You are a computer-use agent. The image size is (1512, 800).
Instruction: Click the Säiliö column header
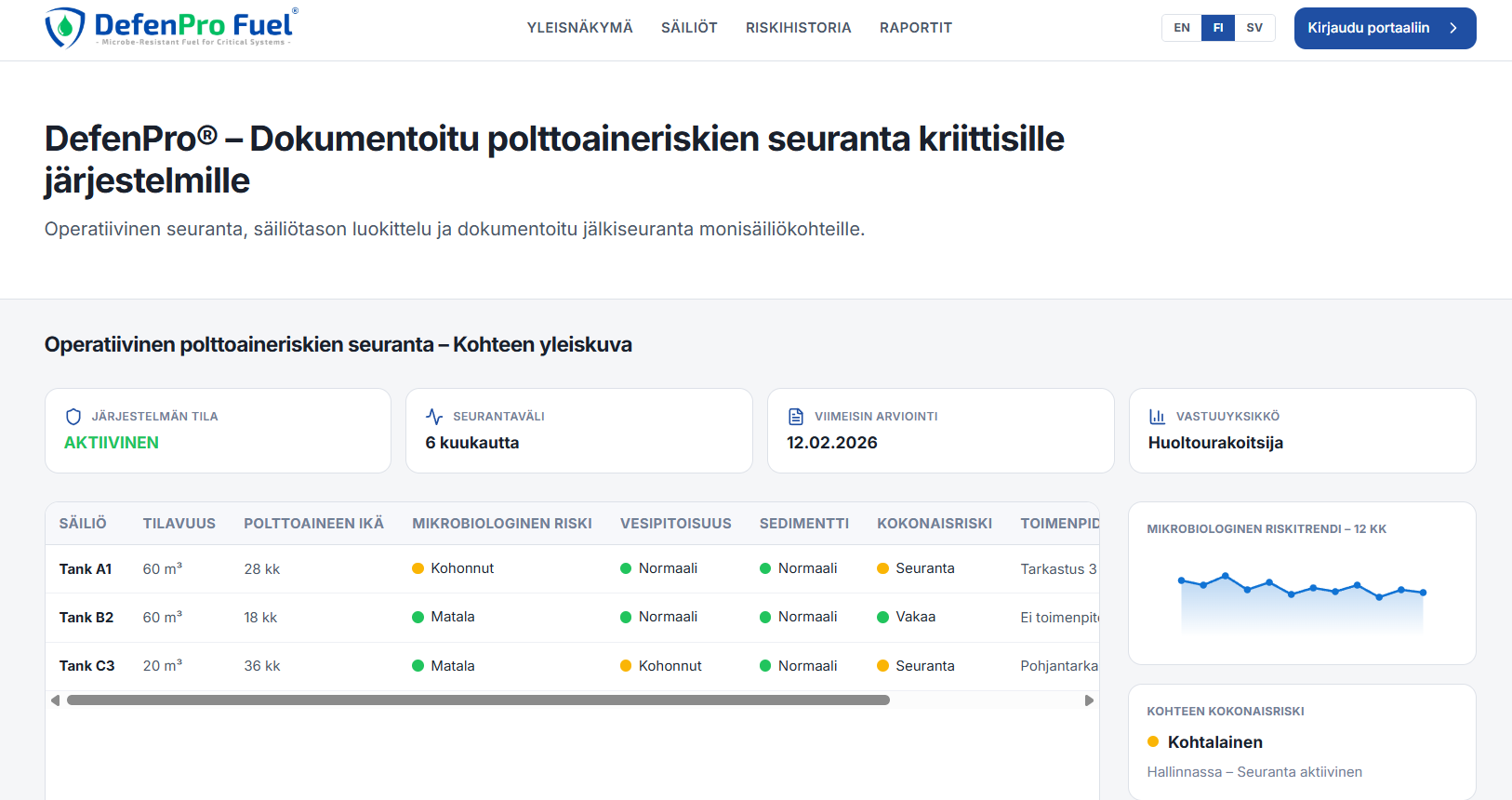point(83,524)
